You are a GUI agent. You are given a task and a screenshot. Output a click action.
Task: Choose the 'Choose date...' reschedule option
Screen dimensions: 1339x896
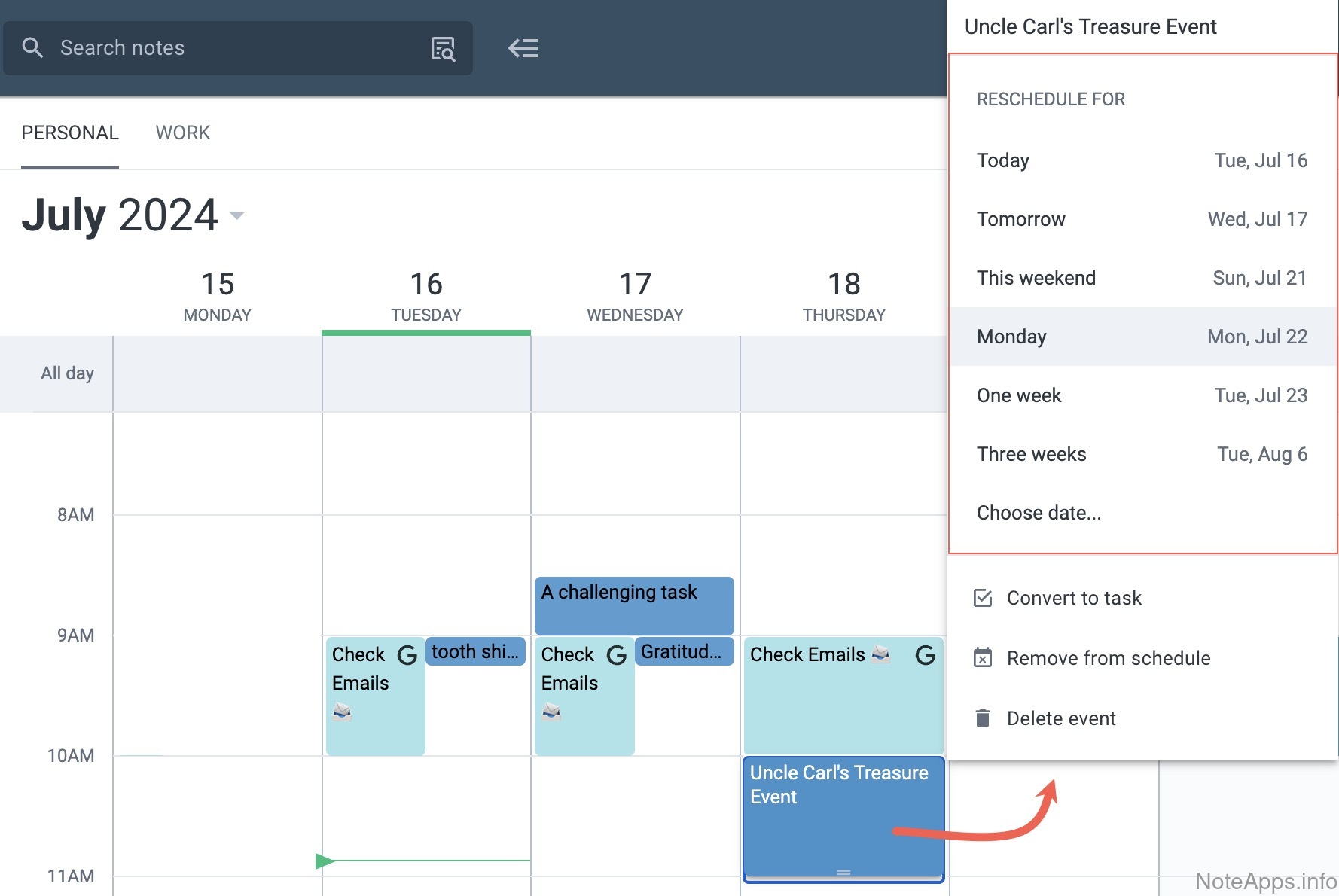pos(1039,513)
